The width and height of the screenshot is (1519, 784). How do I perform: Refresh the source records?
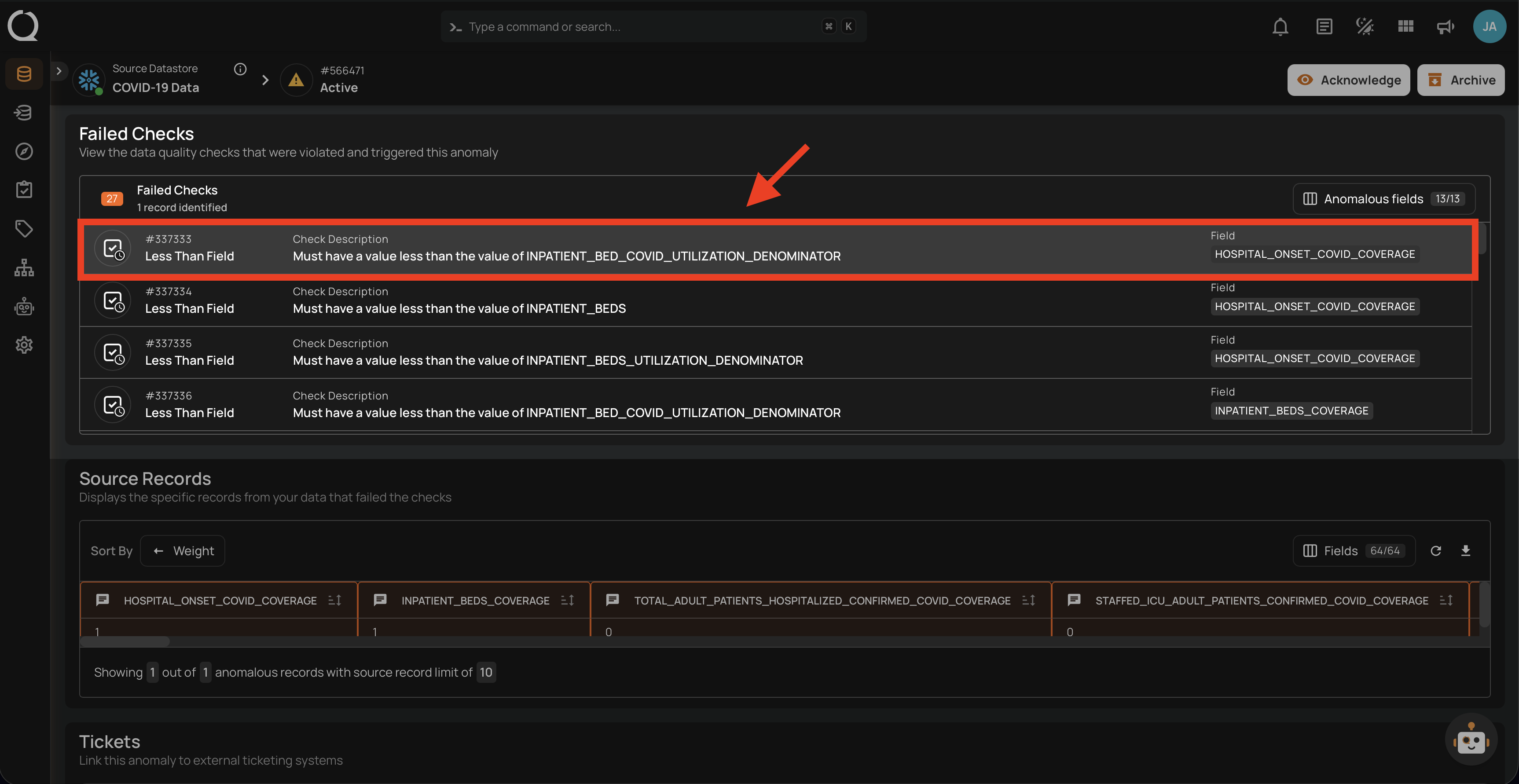click(x=1436, y=550)
